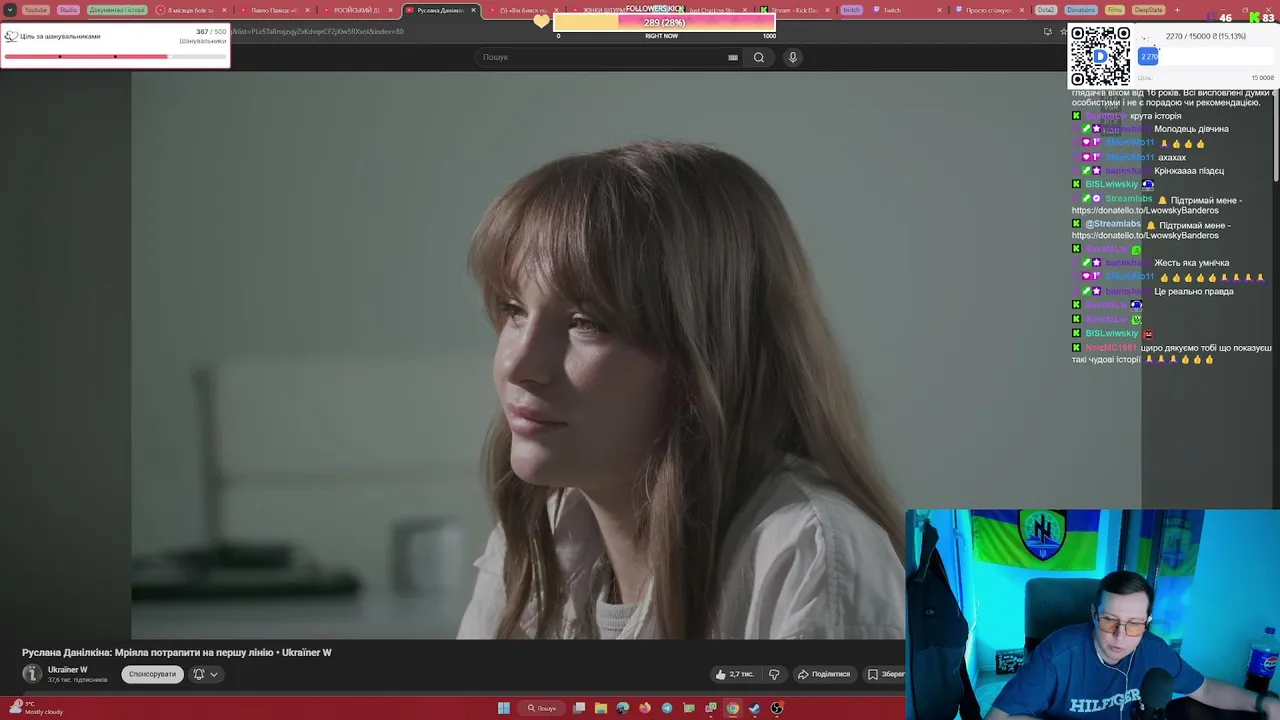Image resolution: width=1280 pixels, height=720 pixels.
Task: Open the Dota2 tab group
Action: 1045,10
